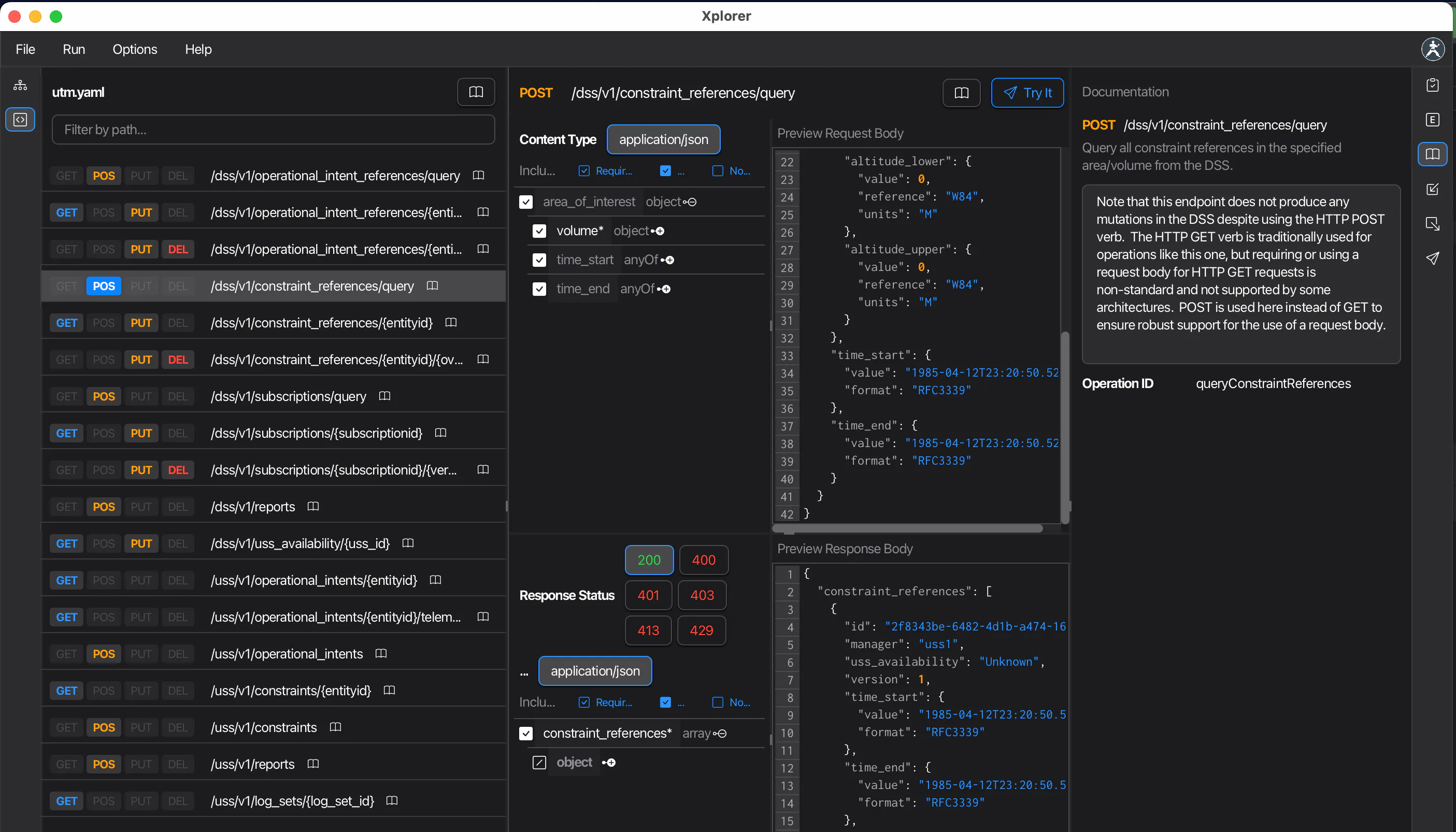Click the paper plane icon in right sidebar
This screenshot has height=832, width=1456.
(1432, 259)
